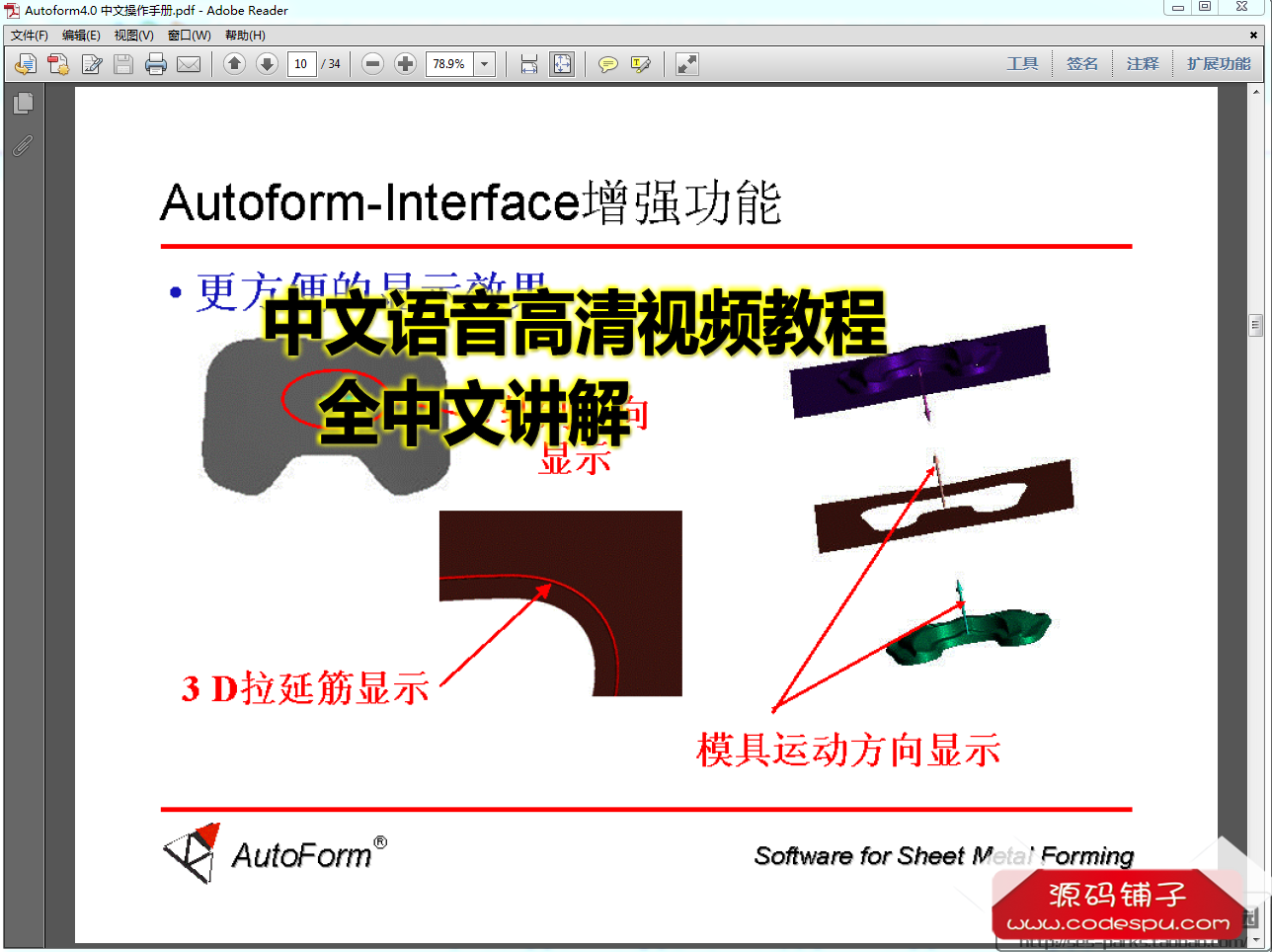Screen dimensions: 1272x952
Task: Click the zoom in plus button
Action: pyautogui.click(x=405, y=64)
